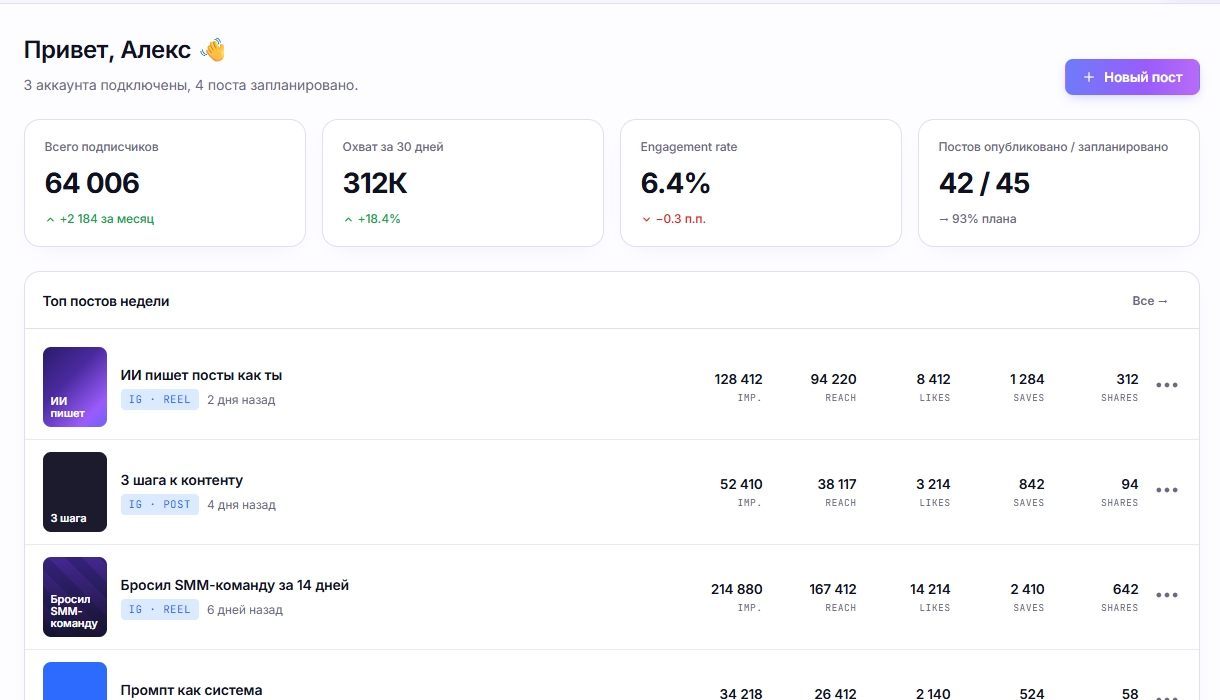The width and height of the screenshot is (1220, 700).
Task: Click likes value '3 214'
Action: pyautogui.click(x=933, y=484)
